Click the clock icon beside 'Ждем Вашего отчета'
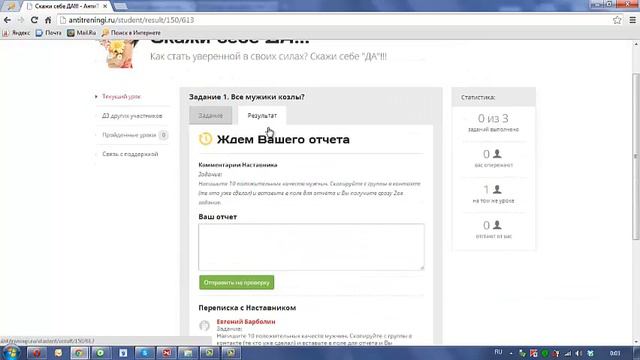Image resolution: width=640 pixels, height=360 pixels. (205, 139)
